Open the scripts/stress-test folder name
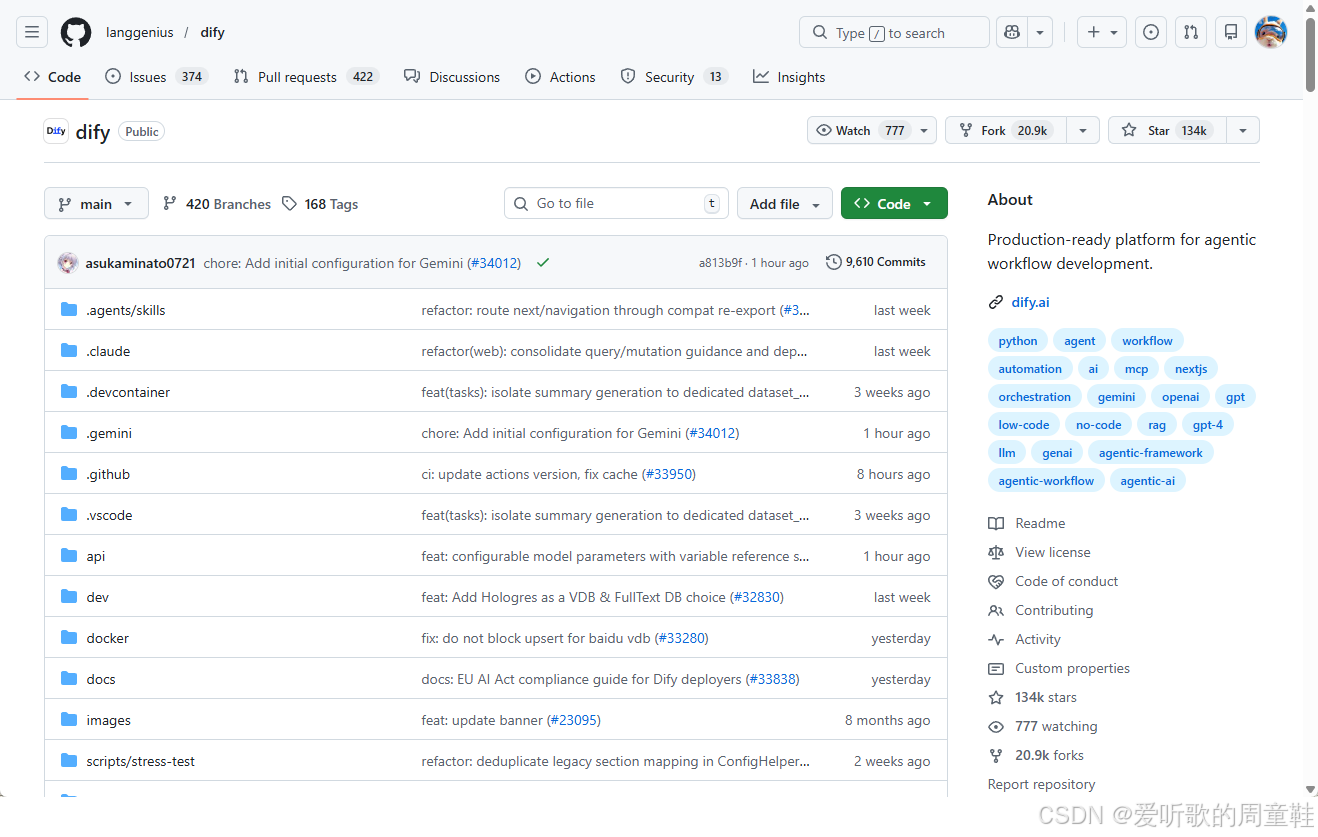The height and width of the screenshot is (837, 1318). point(141,761)
